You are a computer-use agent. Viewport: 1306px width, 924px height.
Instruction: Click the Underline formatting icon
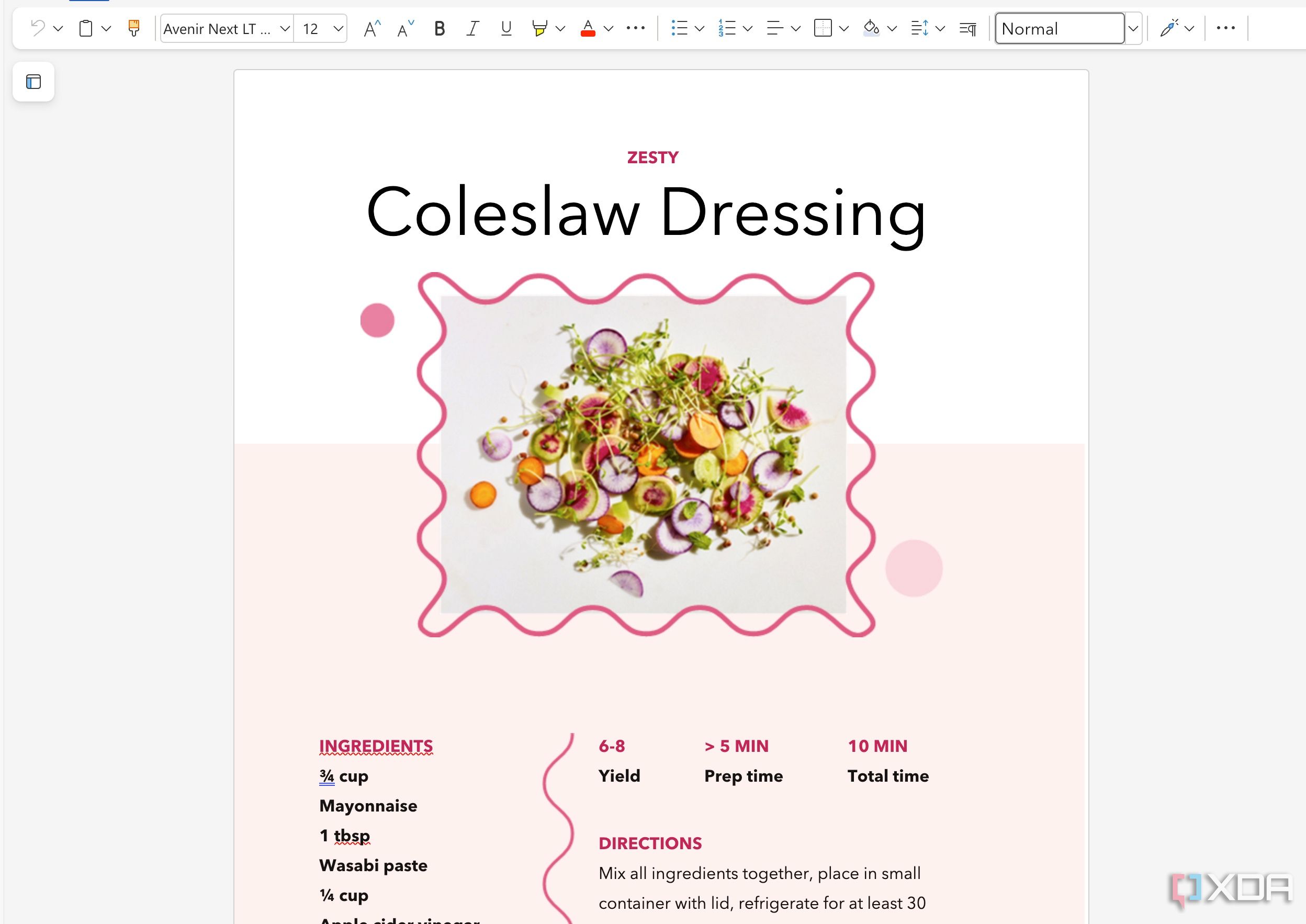[506, 28]
